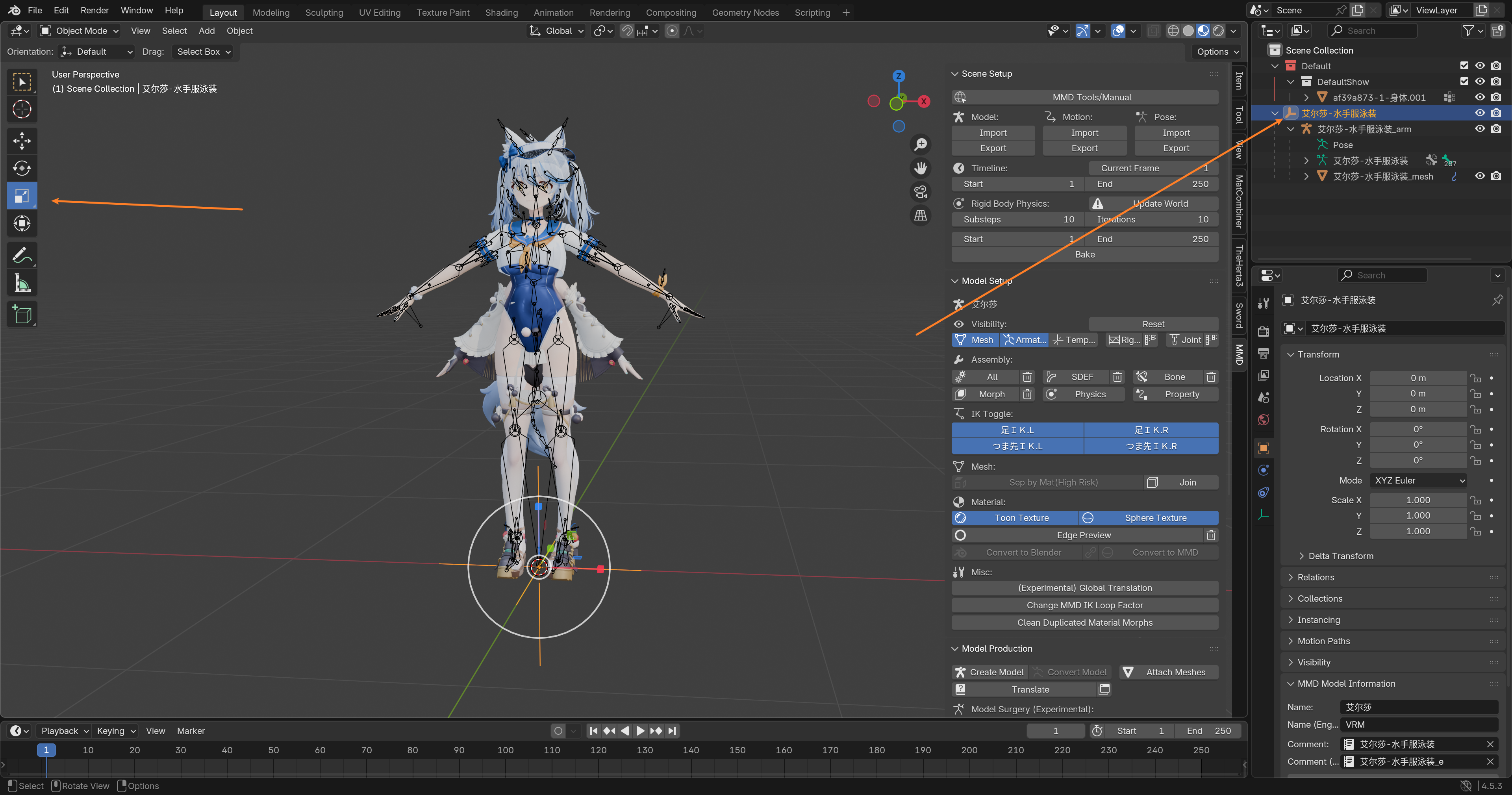
Task: Switch to solid viewport shading
Action: [x=1188, y=31]
